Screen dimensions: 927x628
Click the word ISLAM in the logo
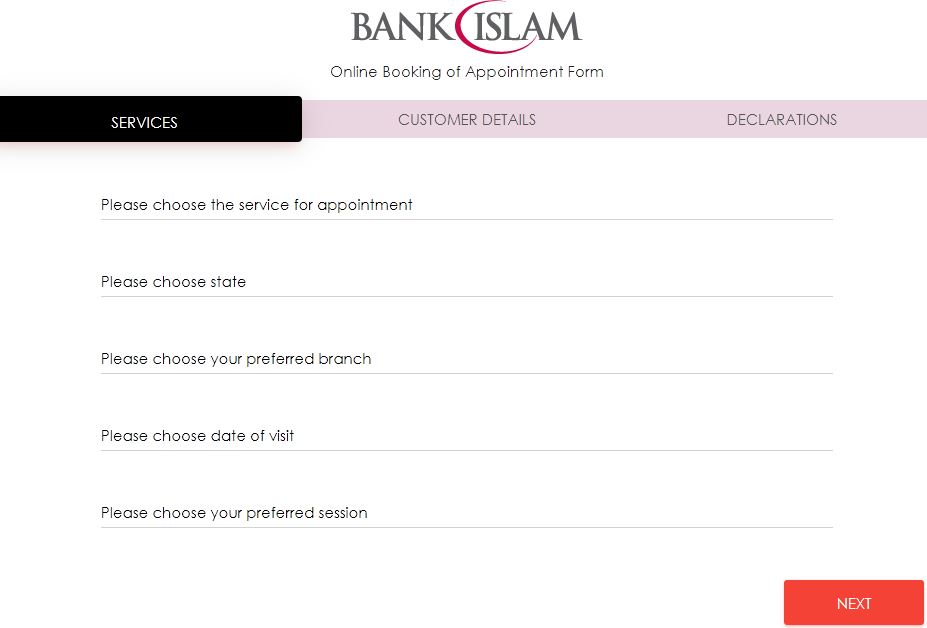coord(527,27)
